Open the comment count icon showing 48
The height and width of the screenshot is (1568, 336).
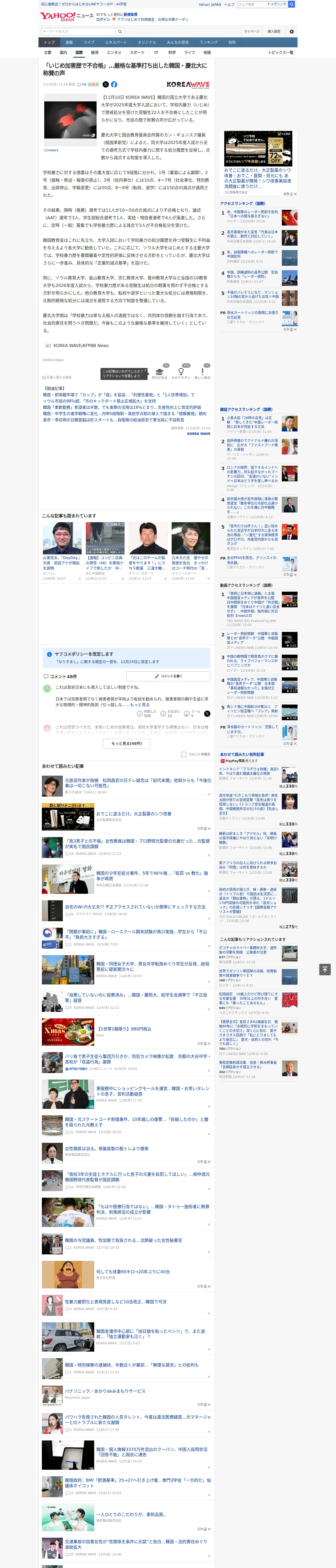[82, 85]
